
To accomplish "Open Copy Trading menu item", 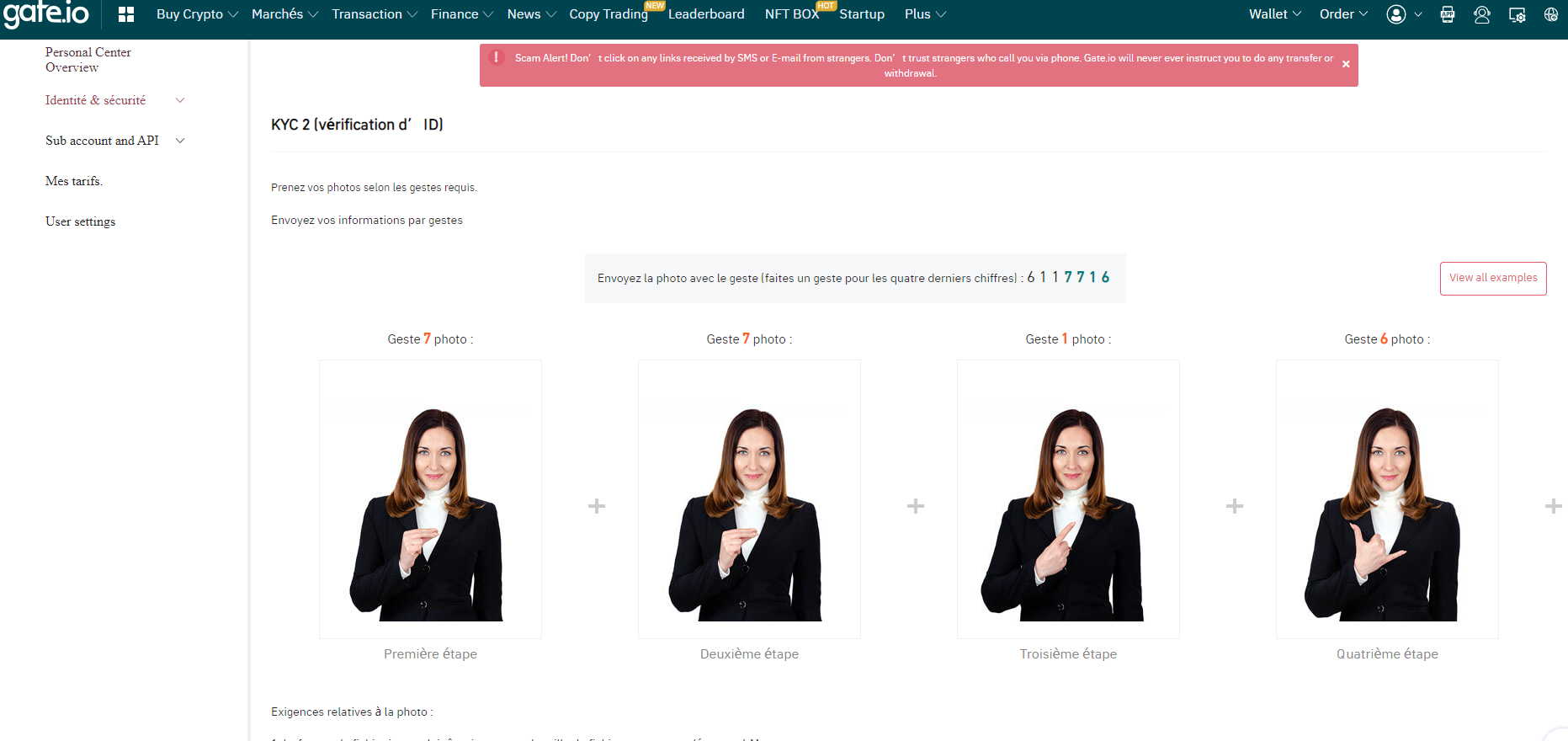I will [609, 14].
